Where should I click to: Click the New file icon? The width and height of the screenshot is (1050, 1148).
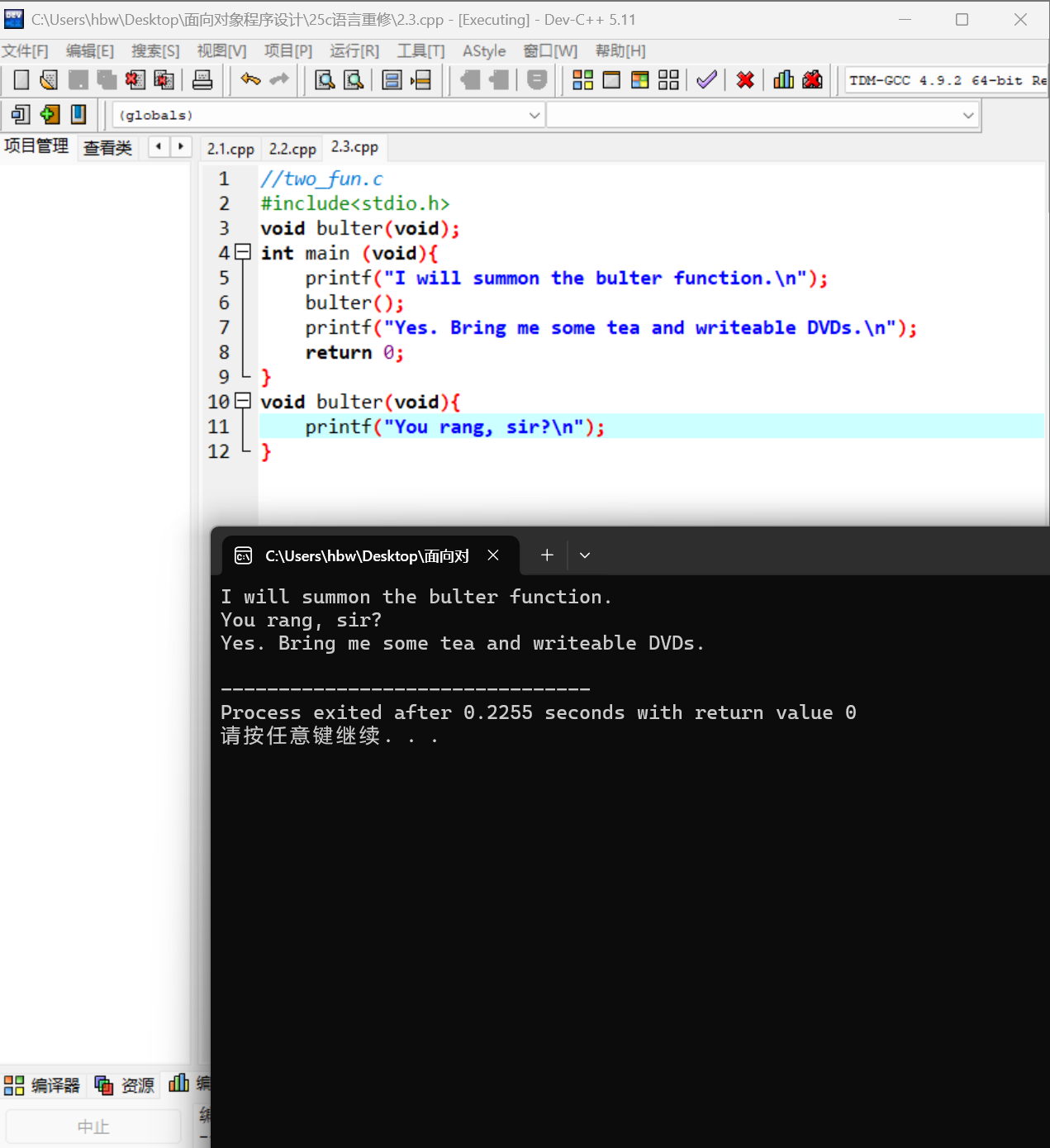[21, 80]
